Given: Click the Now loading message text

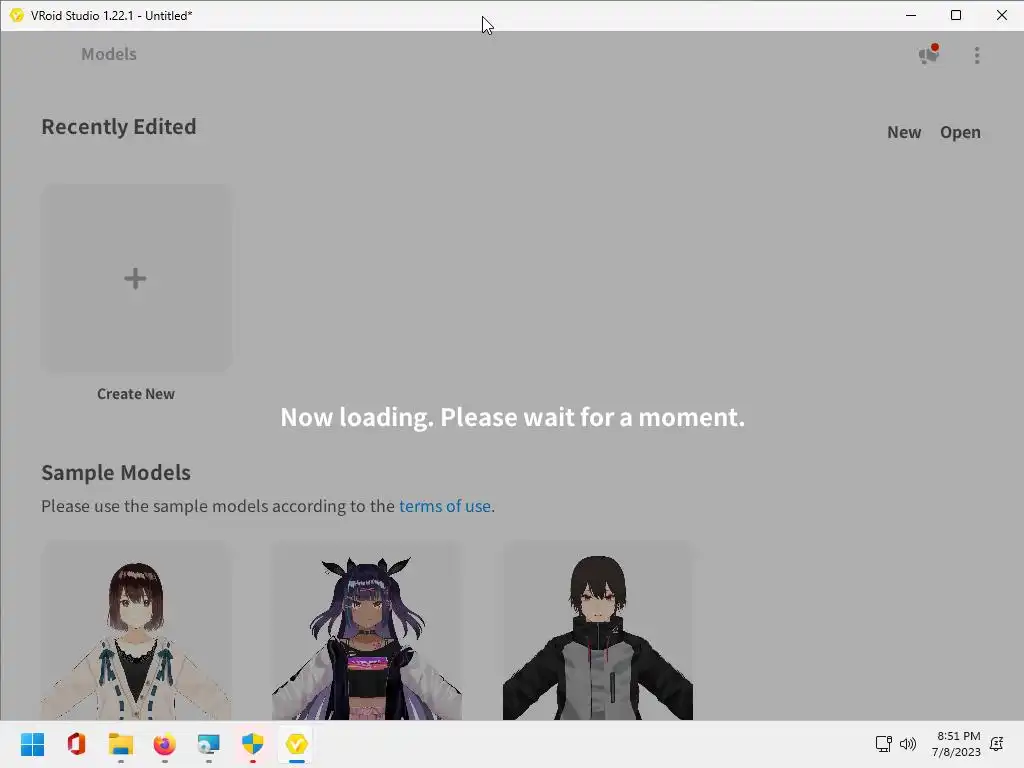Looking at the screenshot, I should pos(513,417).
